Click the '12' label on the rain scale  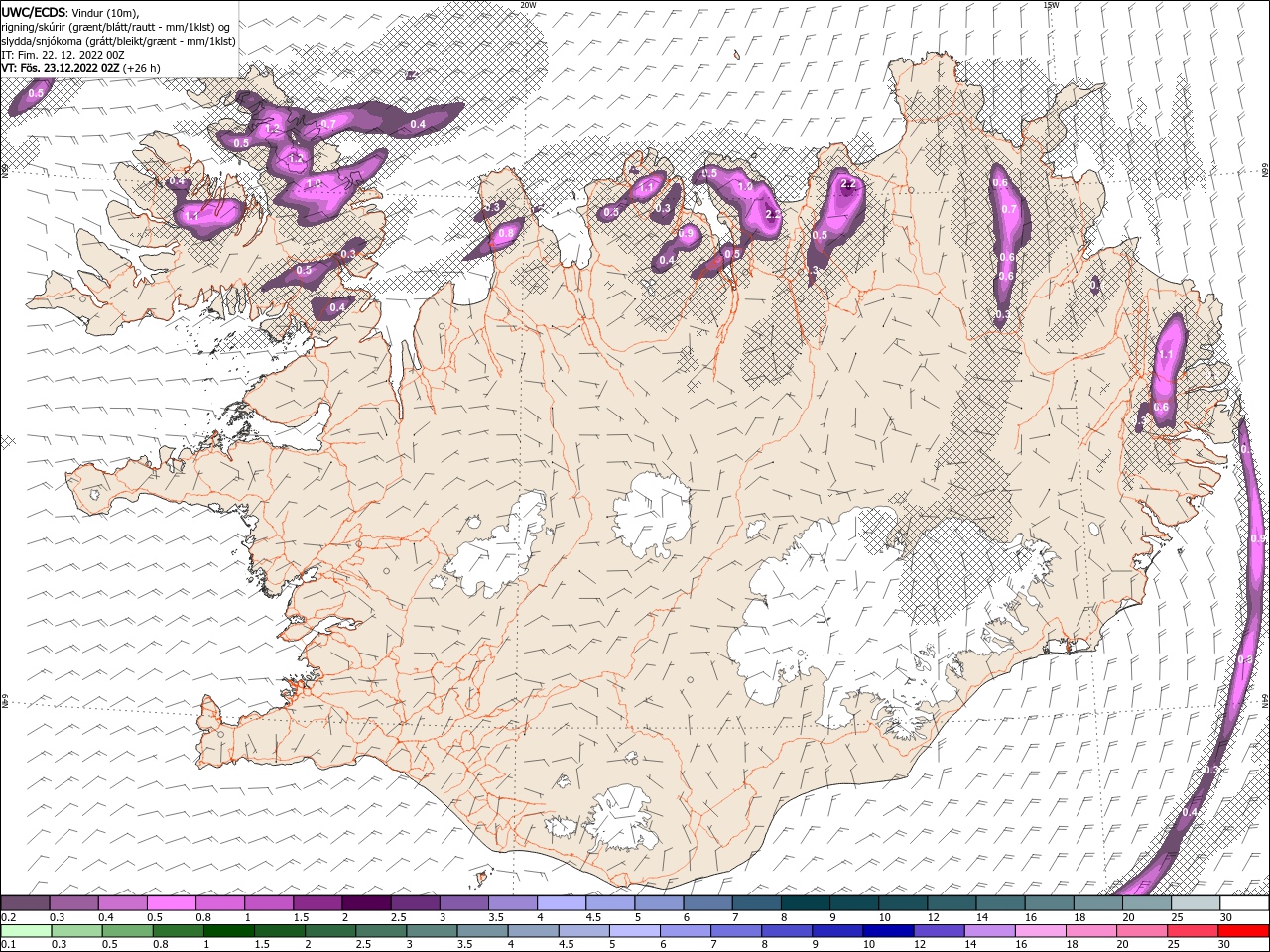(920, 944)
